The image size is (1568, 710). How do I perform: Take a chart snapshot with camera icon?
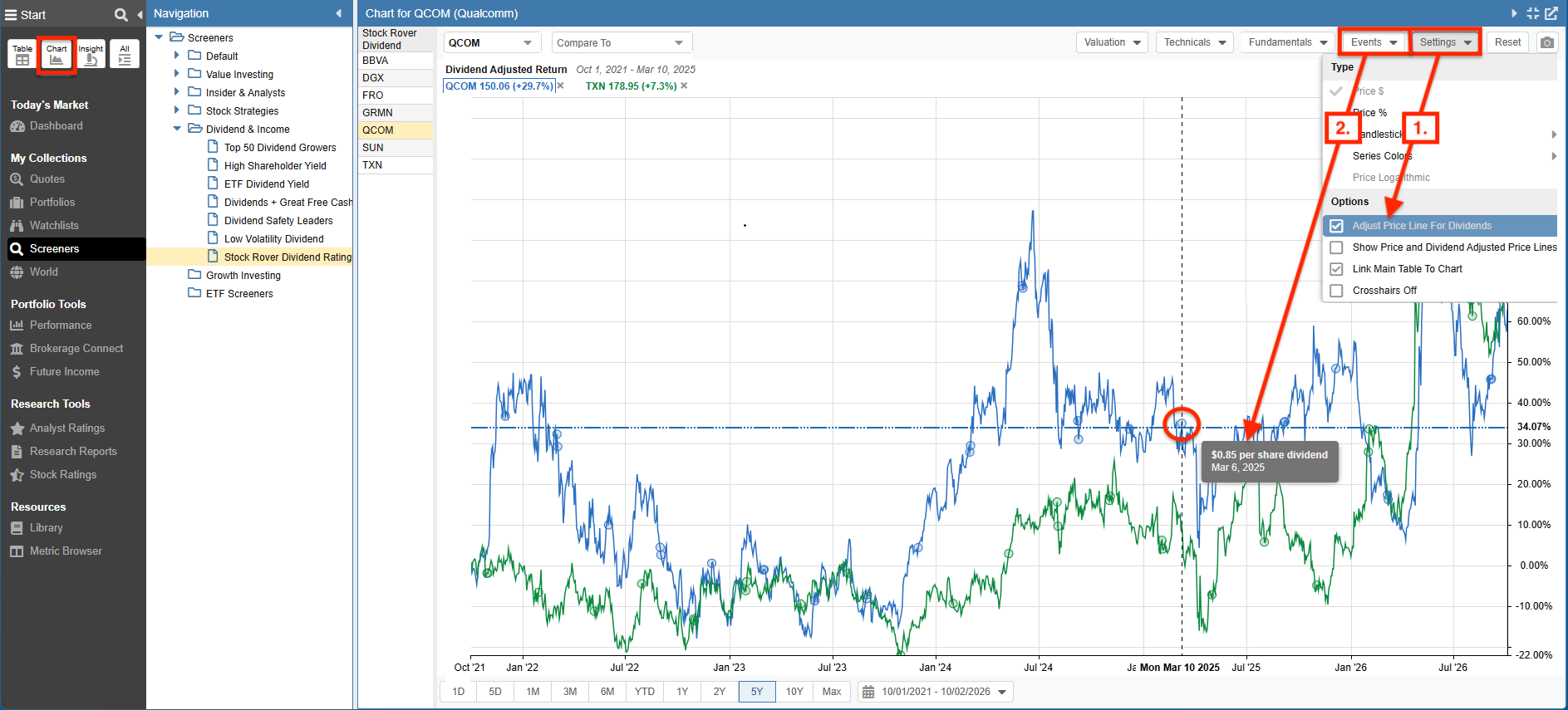(x=1546, y=42)
